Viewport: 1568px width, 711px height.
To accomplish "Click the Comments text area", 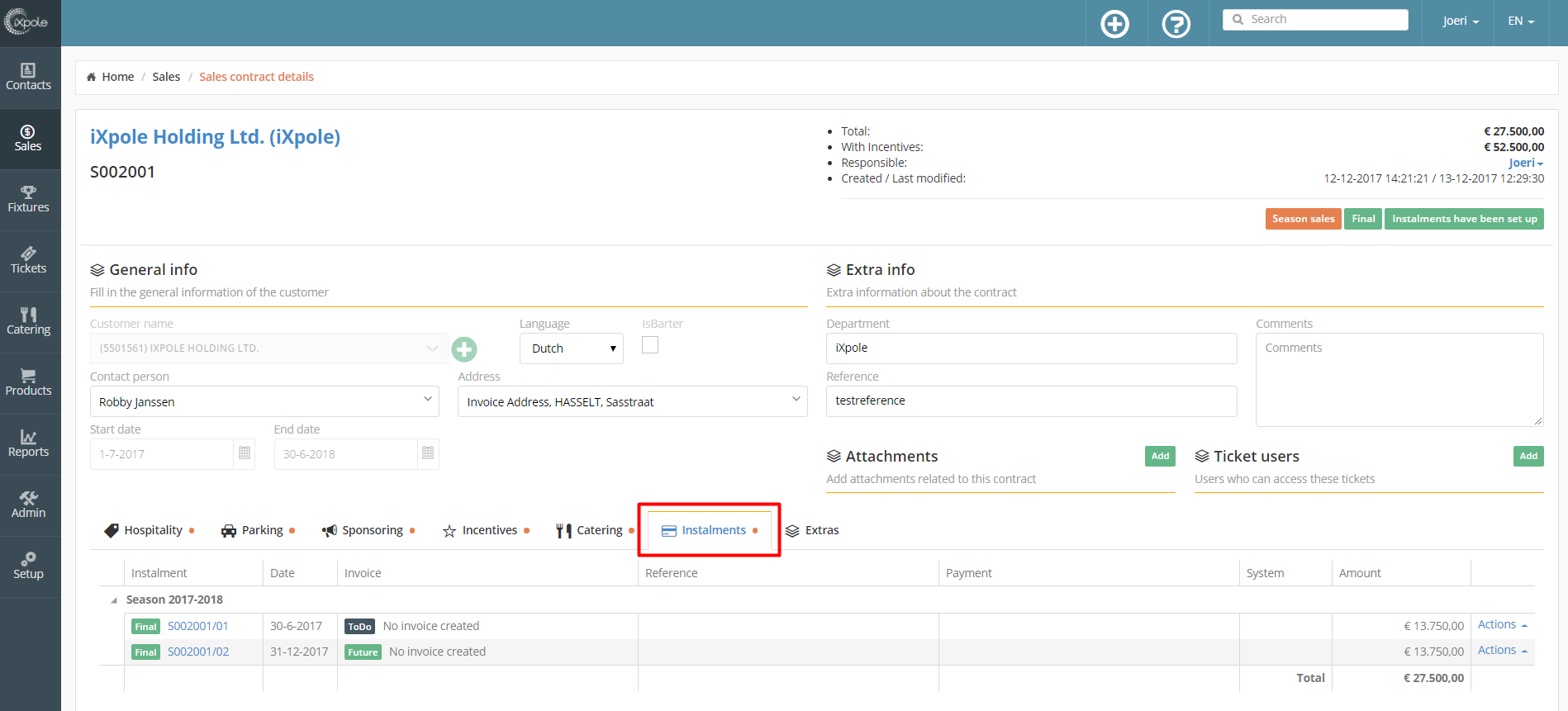I will point(1399,380).
